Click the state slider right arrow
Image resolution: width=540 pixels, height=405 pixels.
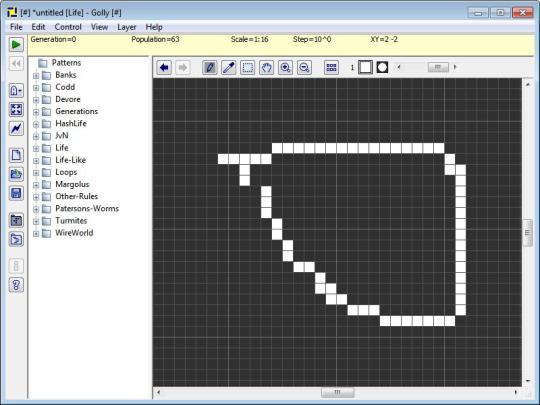click(455, 67)
